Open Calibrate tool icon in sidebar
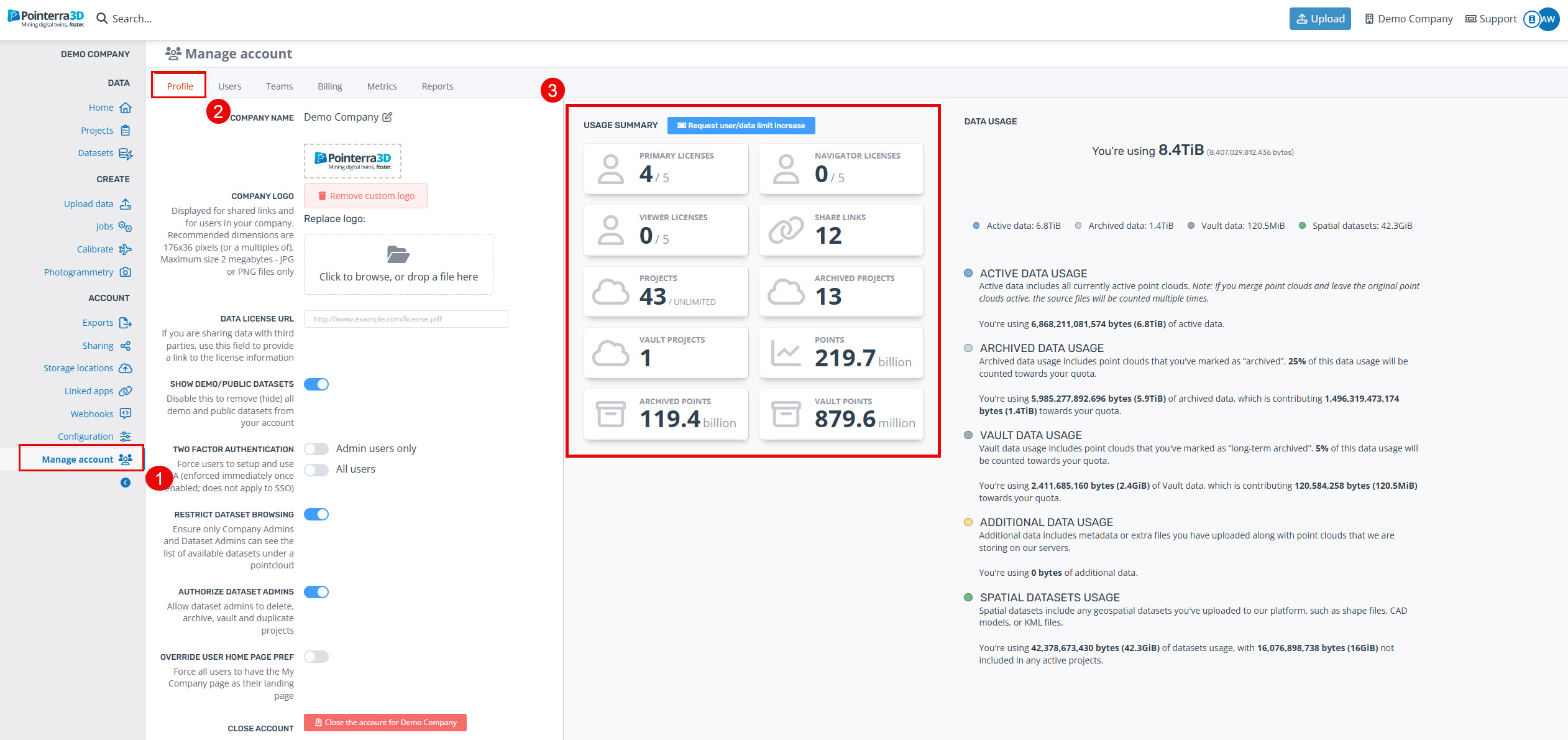 click(126, 249)
